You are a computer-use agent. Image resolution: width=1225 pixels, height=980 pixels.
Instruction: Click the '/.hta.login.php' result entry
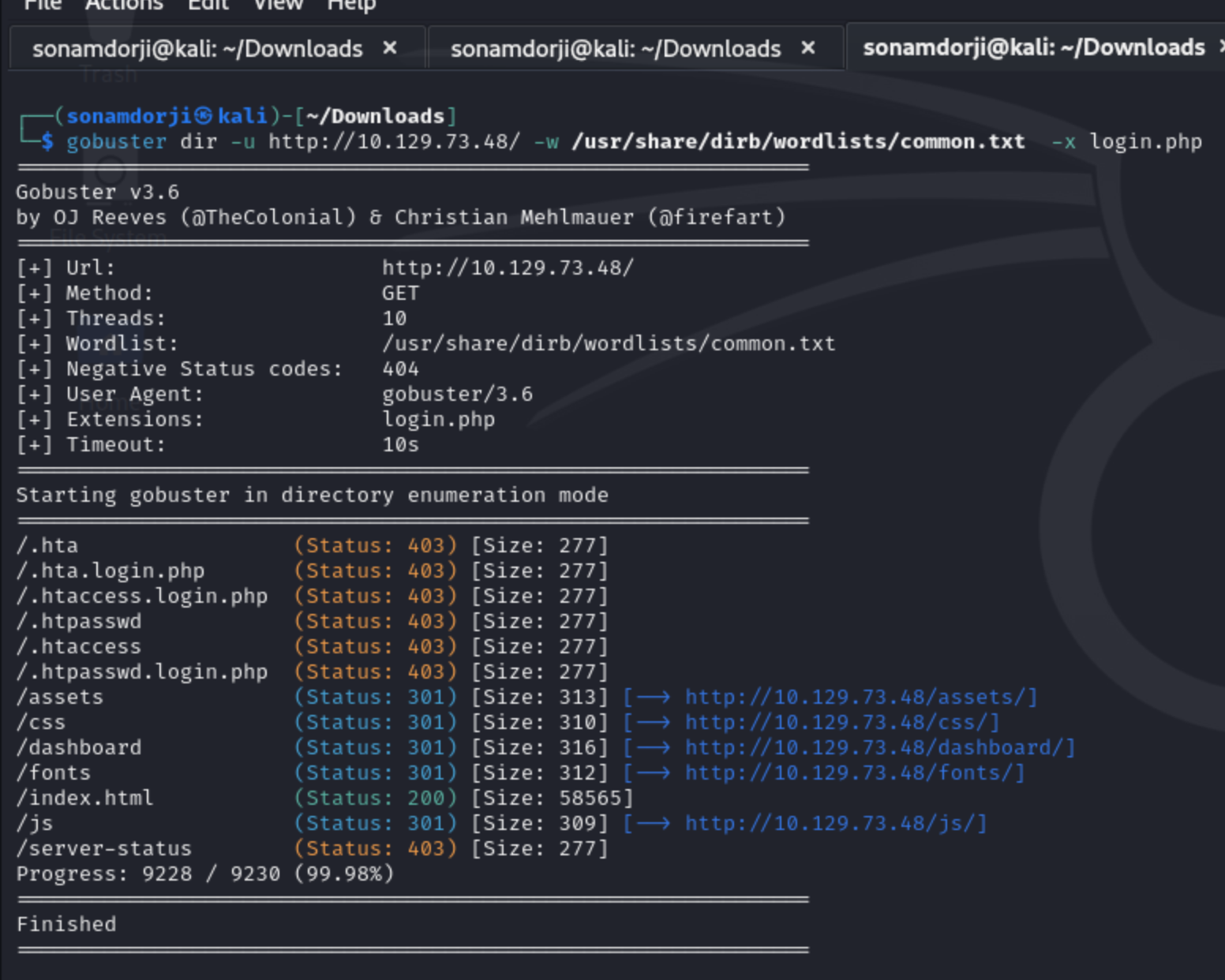tap(110, 571)
